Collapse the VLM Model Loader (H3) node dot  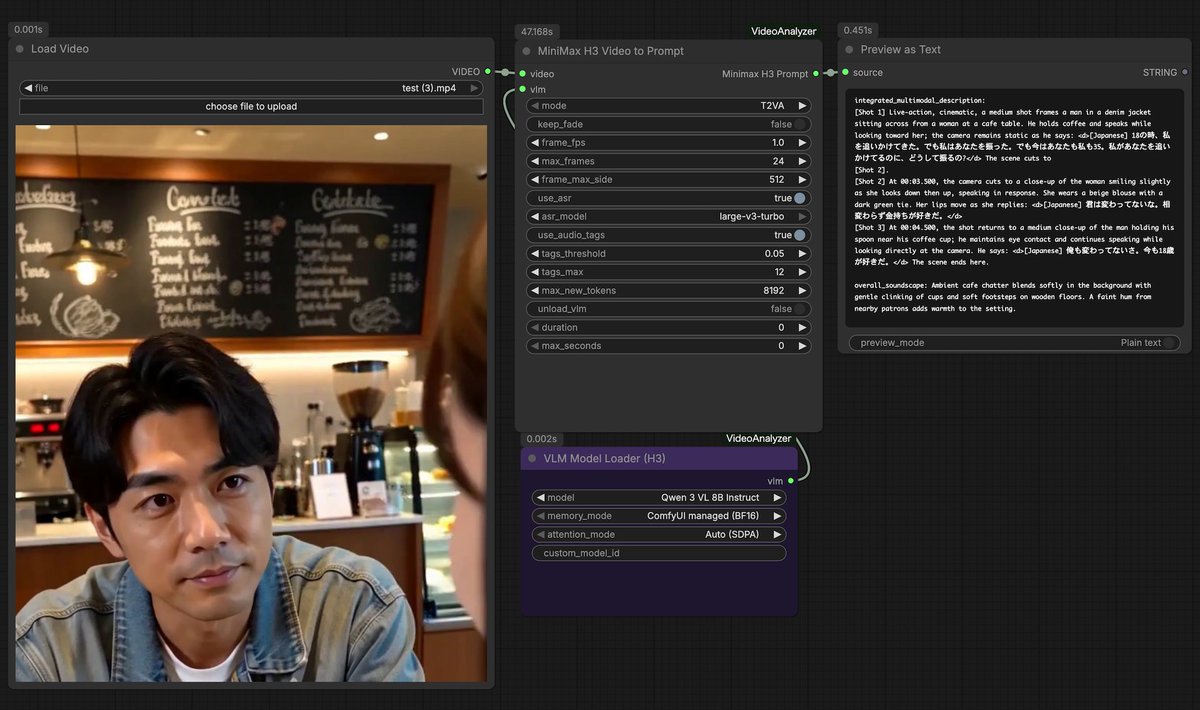(532, 458)
